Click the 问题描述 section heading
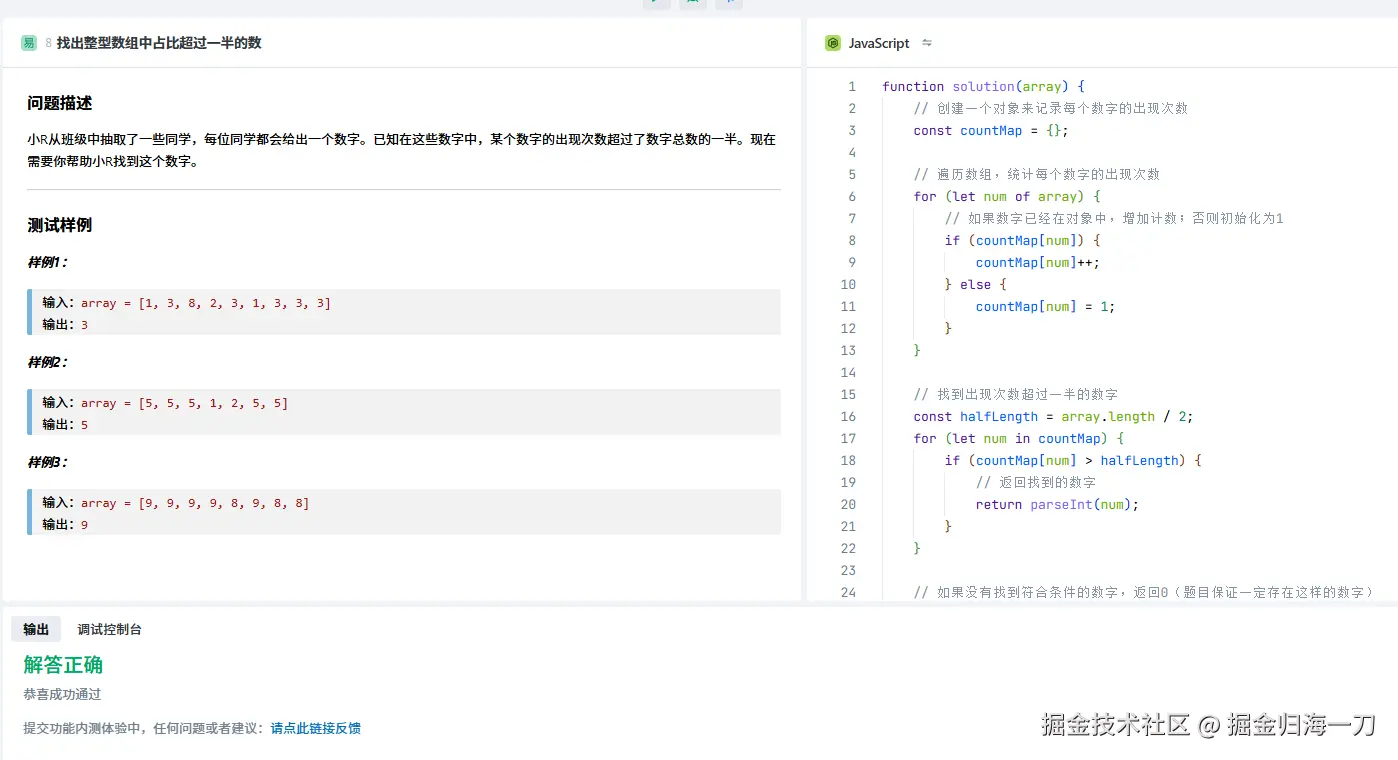The image size is (1398, 760). [x=60, y=103]
